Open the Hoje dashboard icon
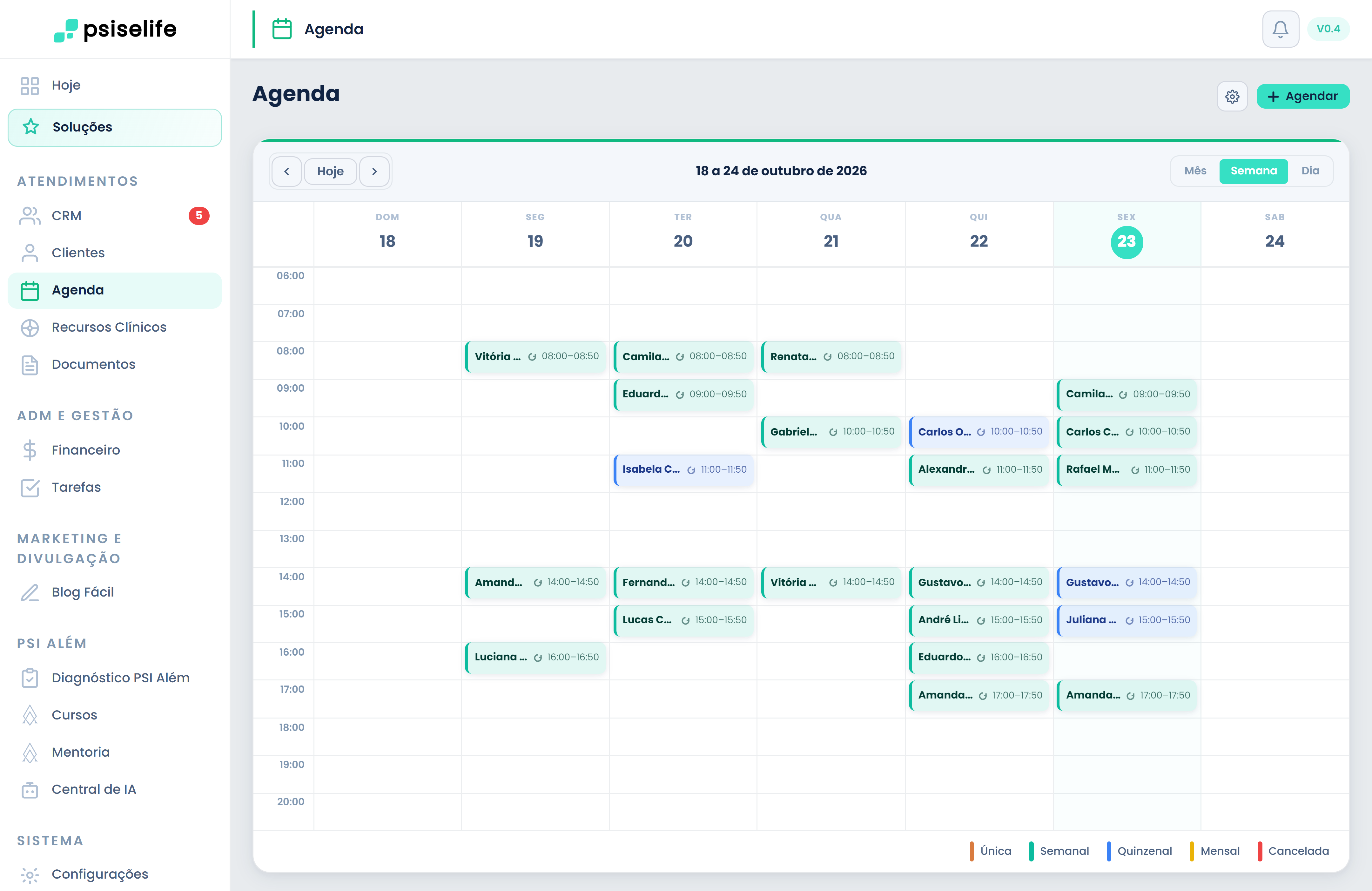The width and height of the screenshot is (1372, 891). point(30,85)
